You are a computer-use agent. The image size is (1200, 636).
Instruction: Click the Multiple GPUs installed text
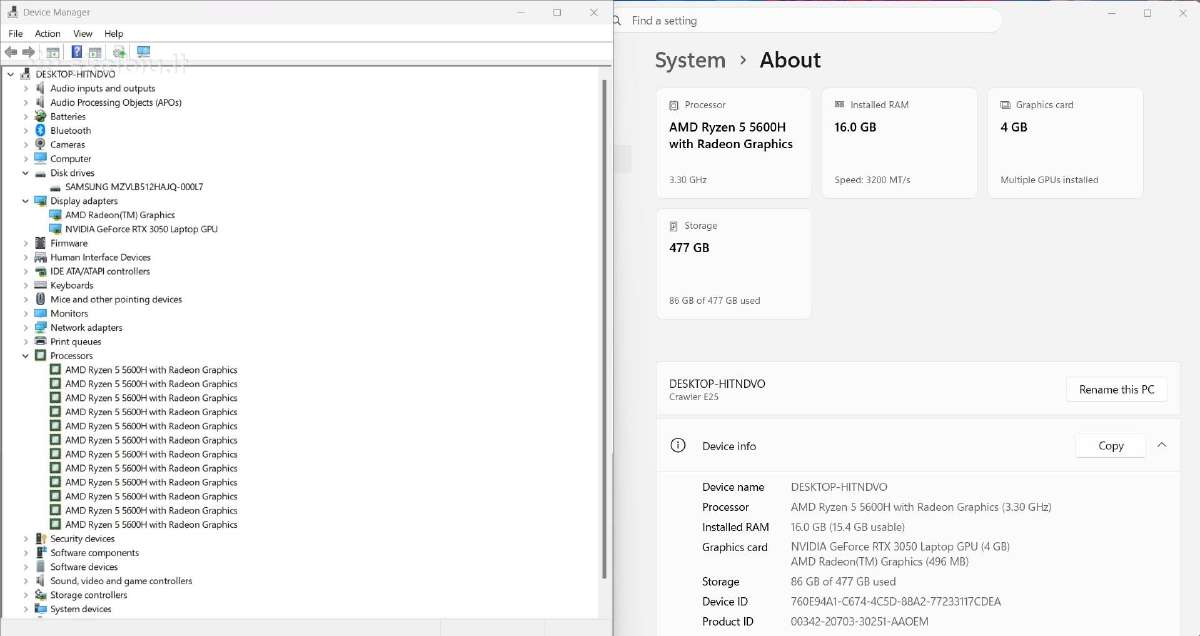pyautogui.click(x=1049, y=180)
